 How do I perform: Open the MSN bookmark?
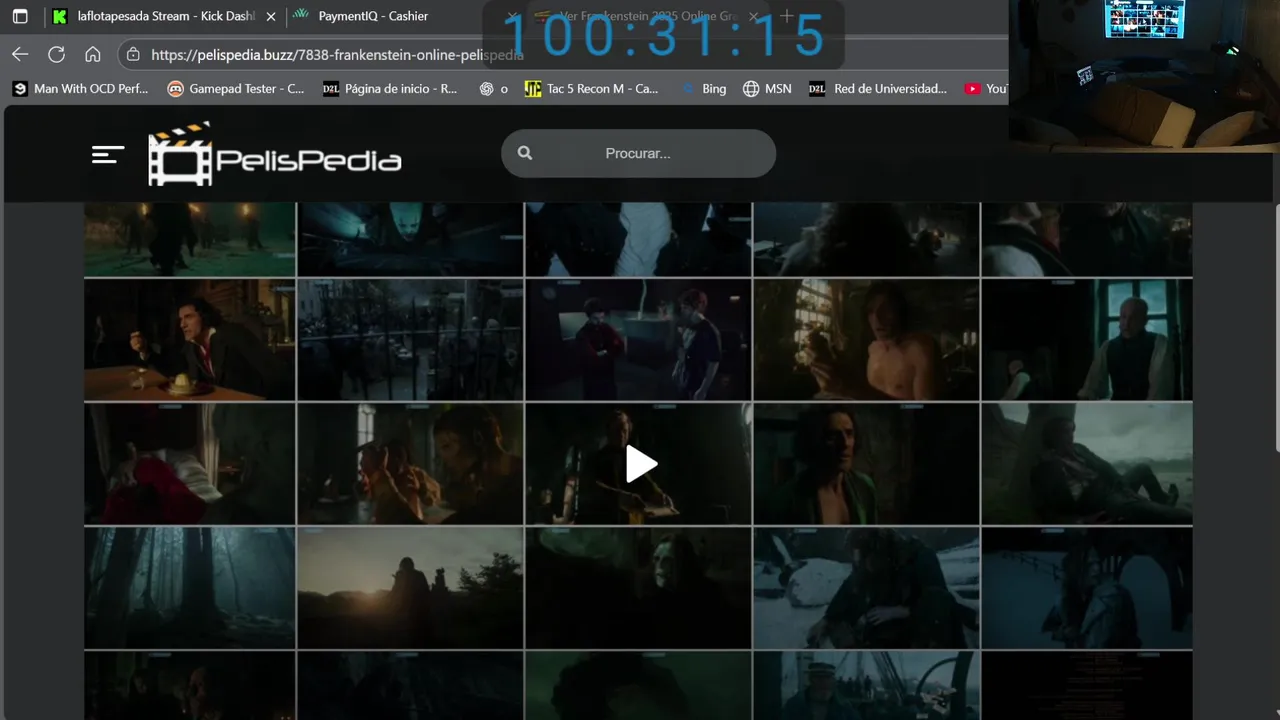pyautogui.click(x=767, y=88)
